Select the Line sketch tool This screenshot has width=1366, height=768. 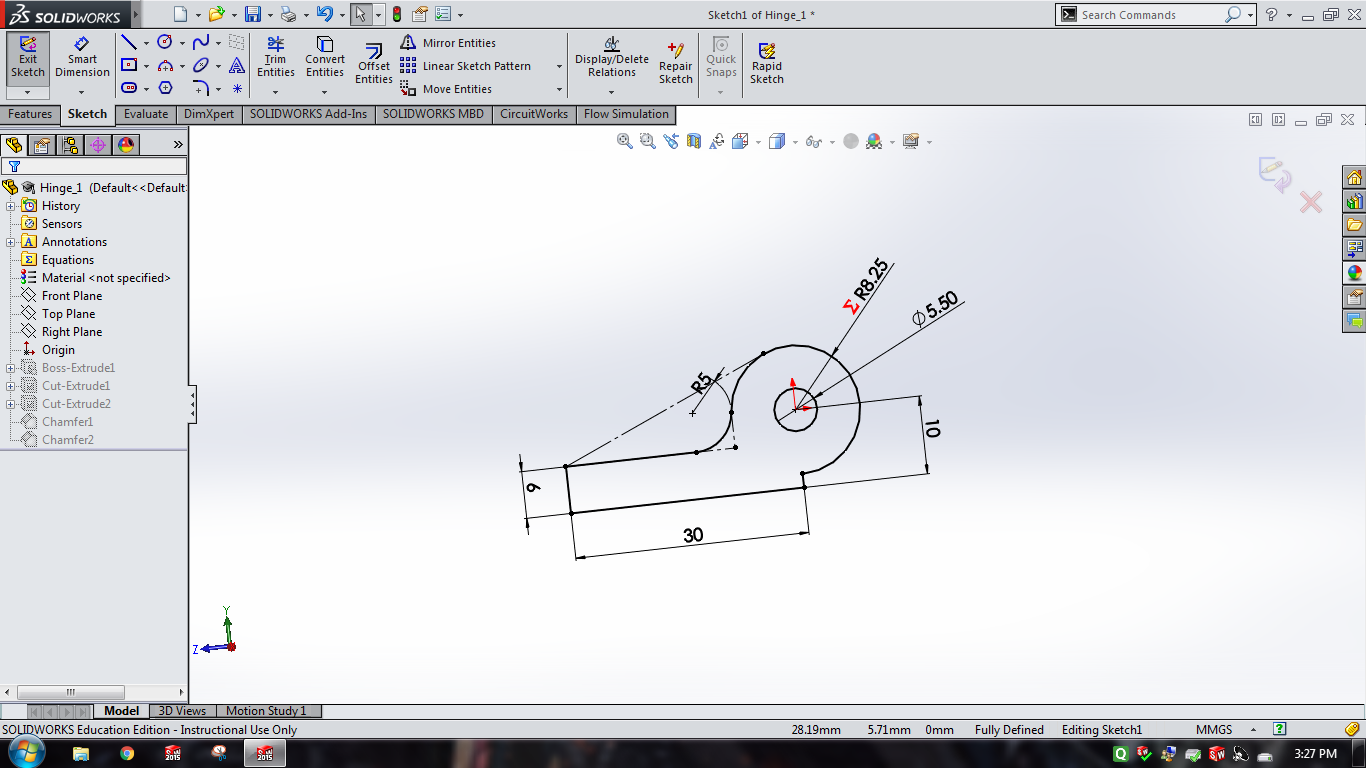point(129,42)
